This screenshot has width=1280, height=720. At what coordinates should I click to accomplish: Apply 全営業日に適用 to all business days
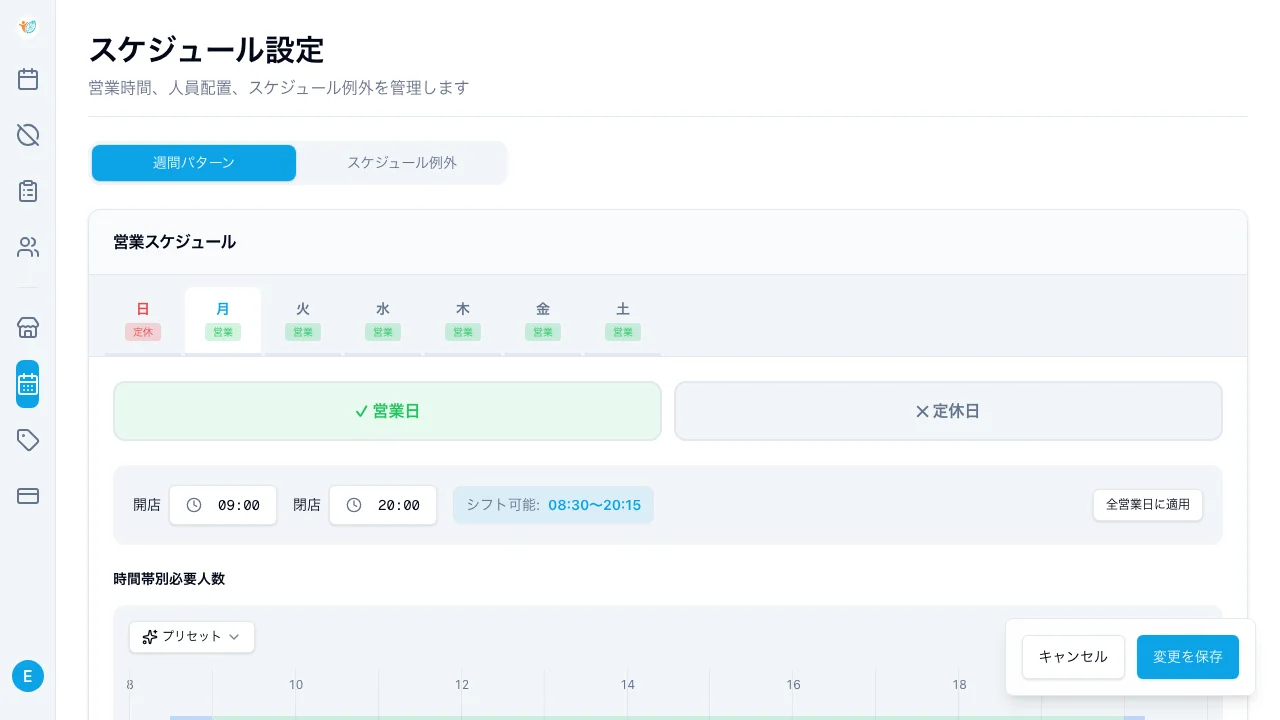coord(1147,505)
